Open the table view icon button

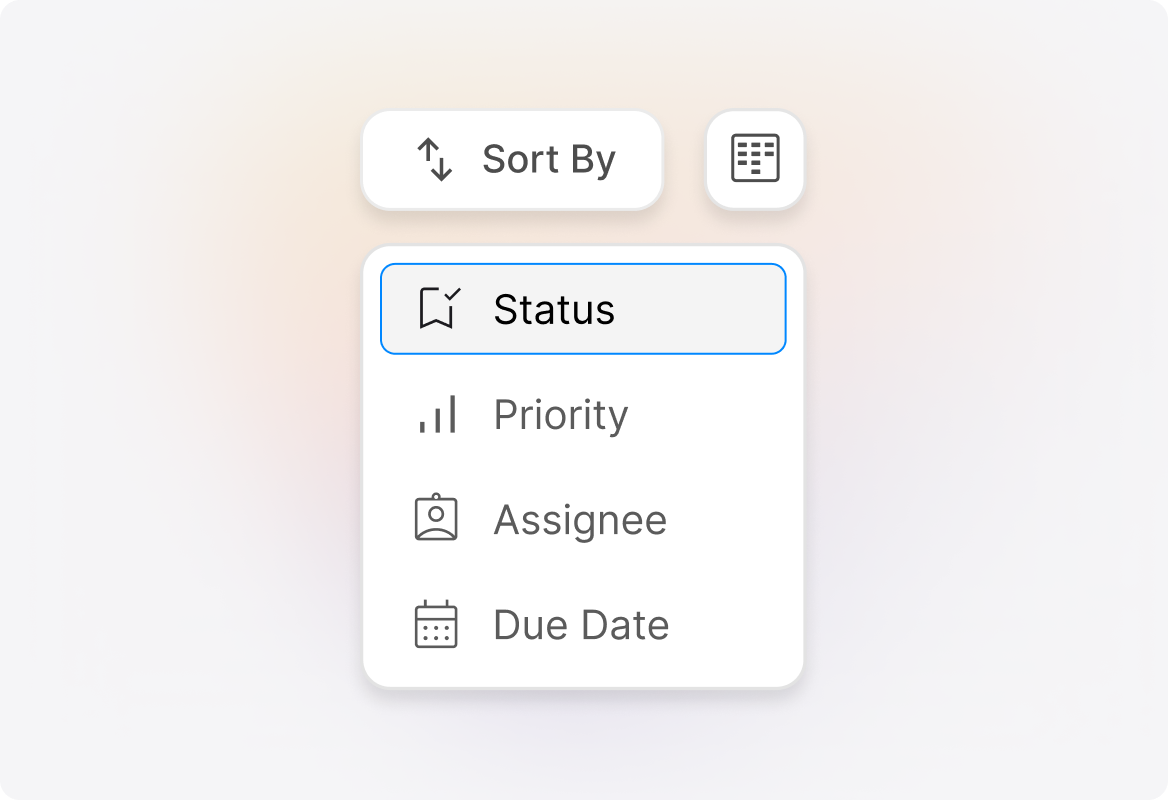754,158
